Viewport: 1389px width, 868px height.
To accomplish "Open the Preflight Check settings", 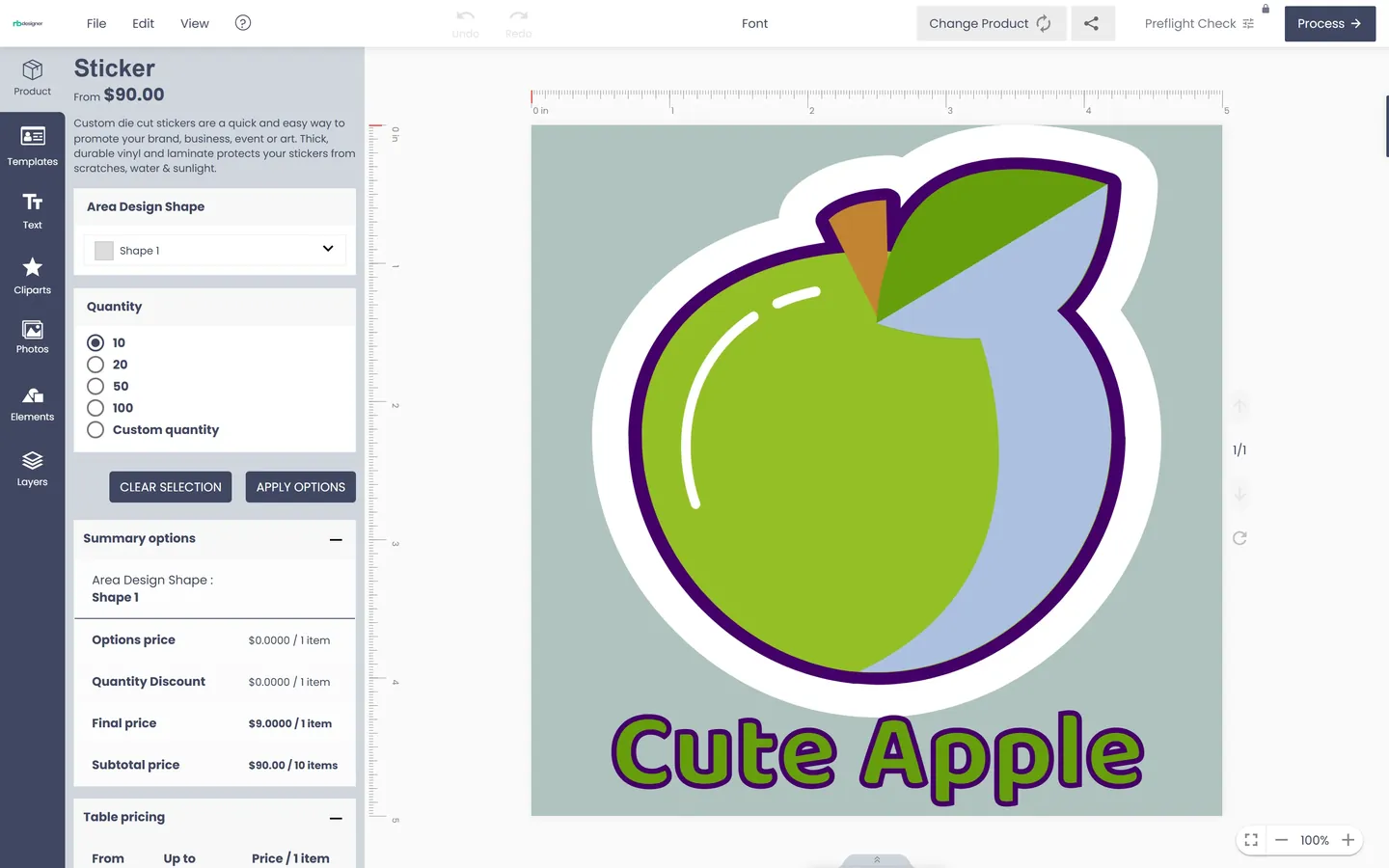I will tap(1199, 23).
